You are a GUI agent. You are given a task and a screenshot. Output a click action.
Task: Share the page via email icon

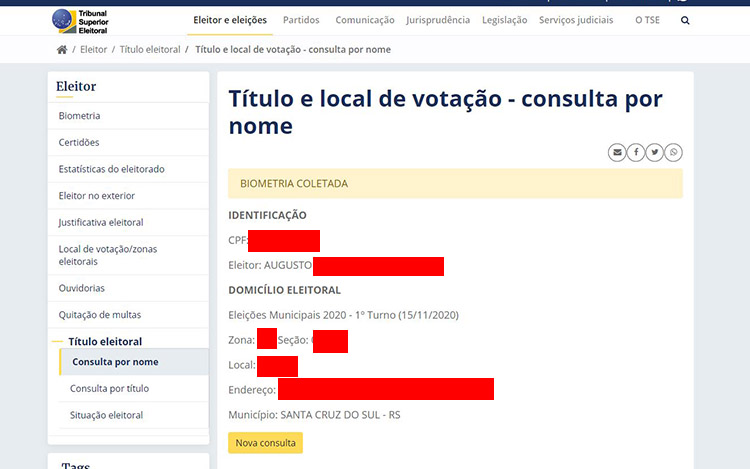(x=617, y=153)
